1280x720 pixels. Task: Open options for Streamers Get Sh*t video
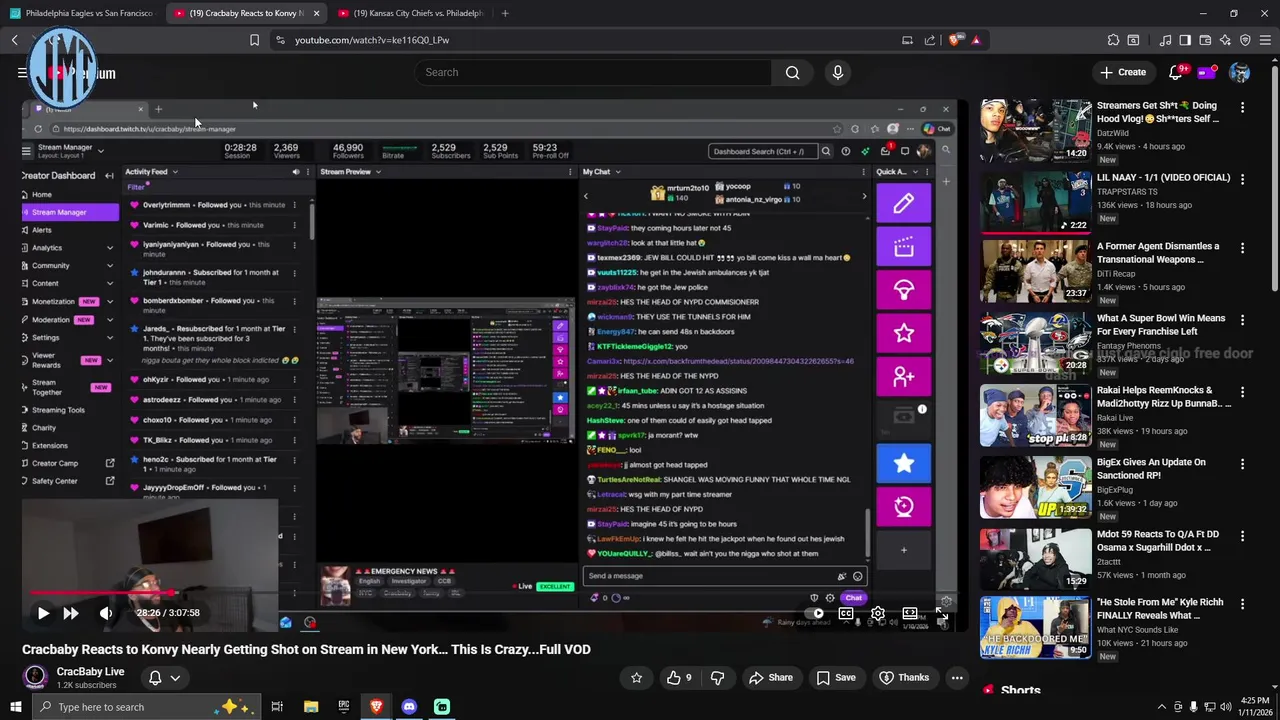[1243, 107]
